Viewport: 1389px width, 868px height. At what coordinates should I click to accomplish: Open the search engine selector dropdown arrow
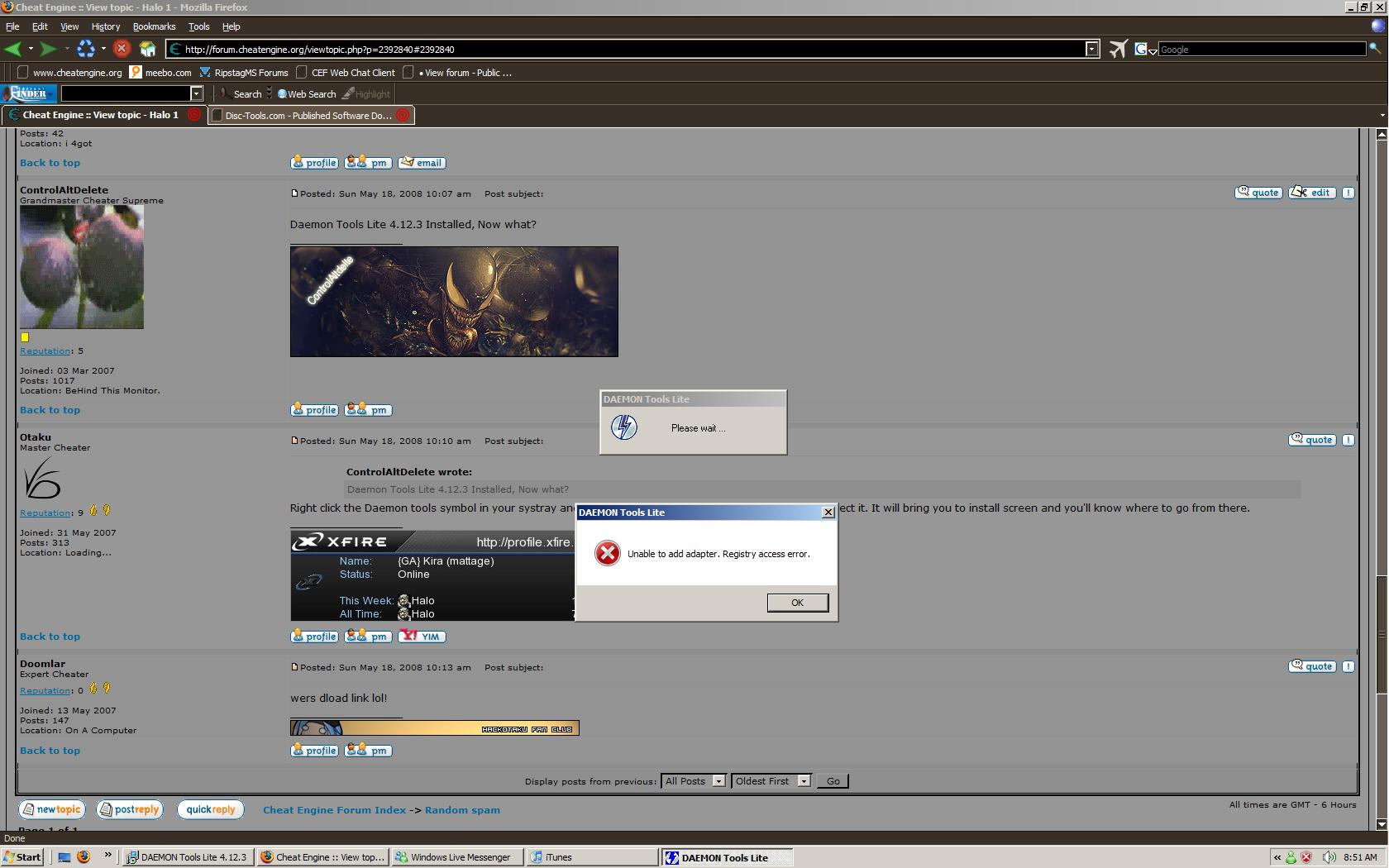[x=1153, y=51]
